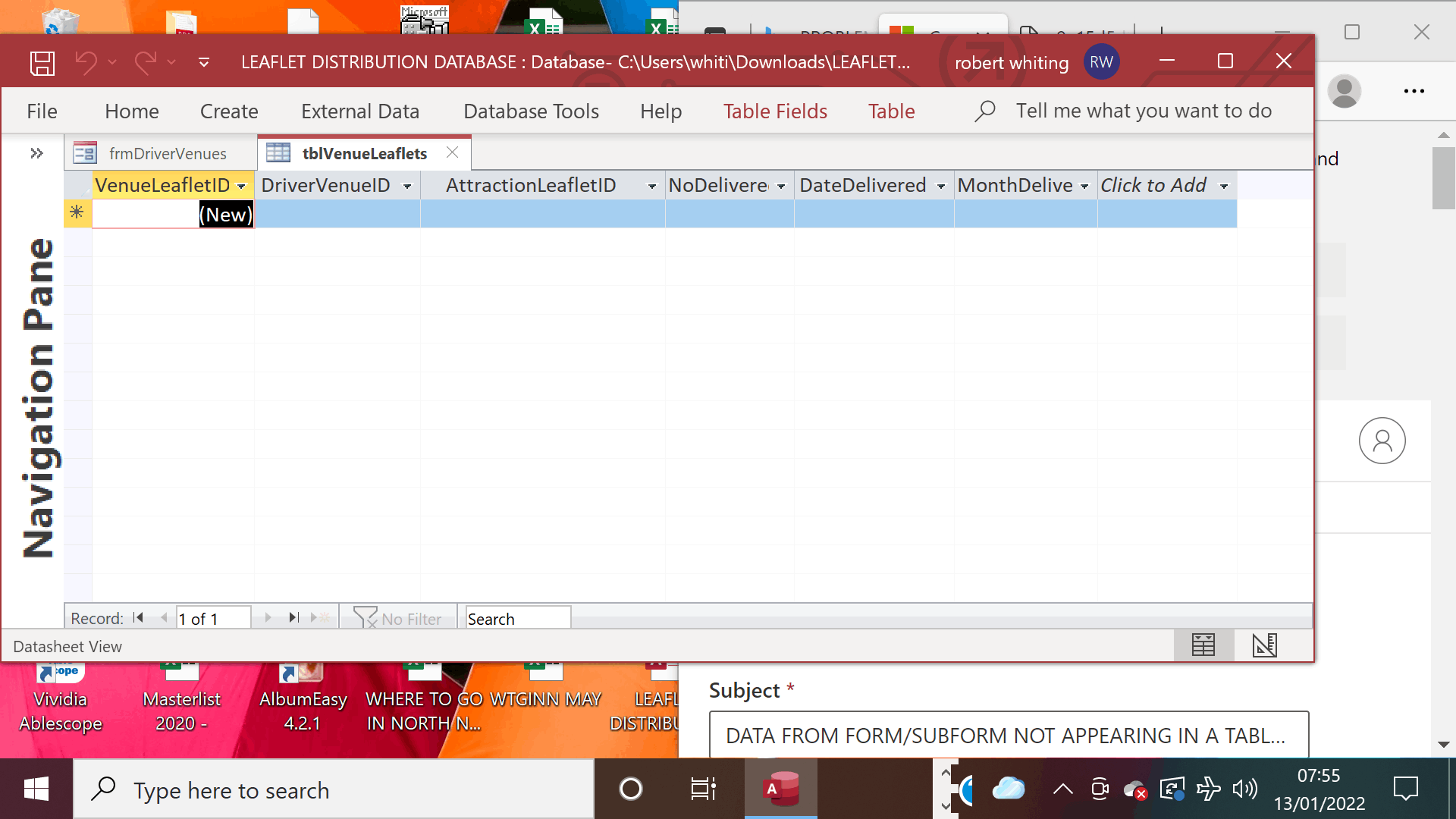Expand the Navigation Pane chevron

tap(36, 153)
